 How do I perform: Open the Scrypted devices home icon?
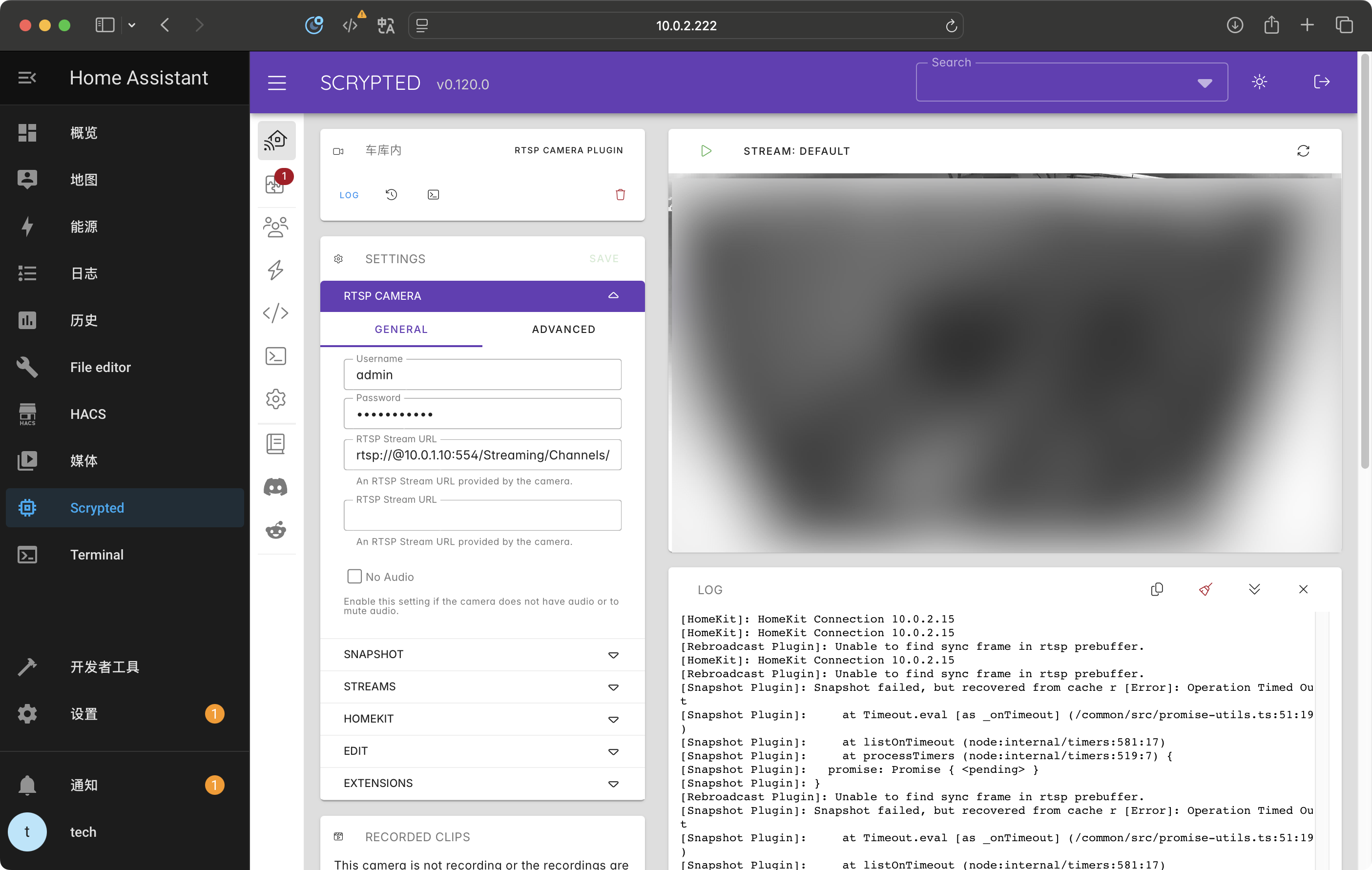tap(276, 140)
